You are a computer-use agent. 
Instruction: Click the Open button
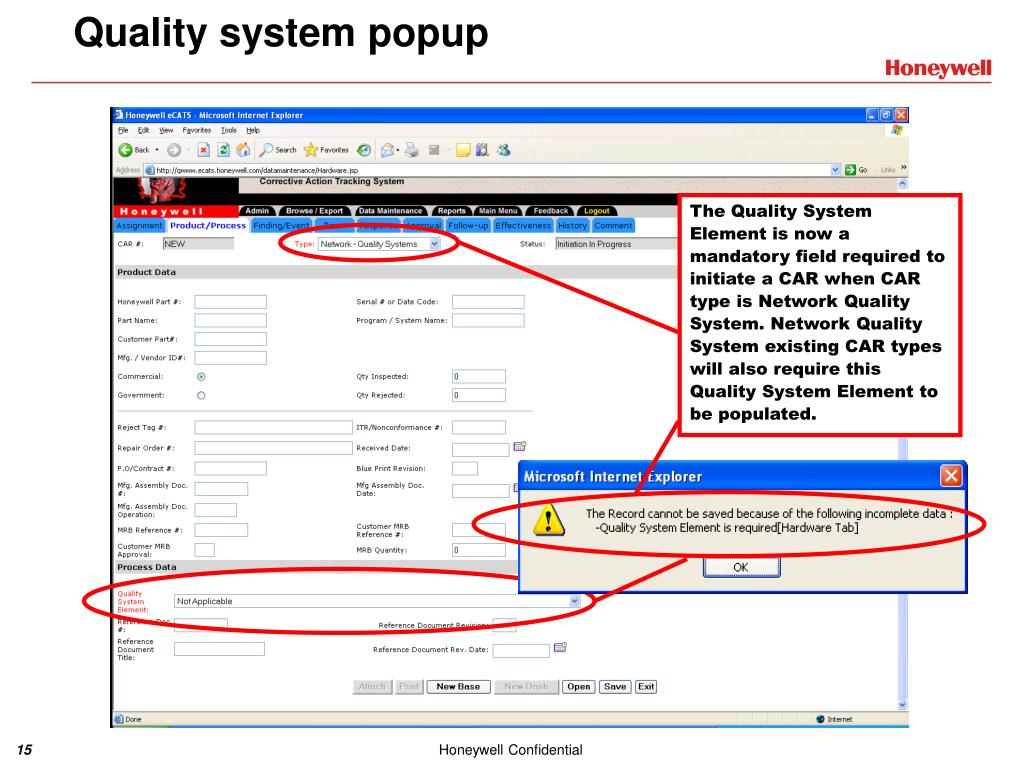click(x=579, y=686)
